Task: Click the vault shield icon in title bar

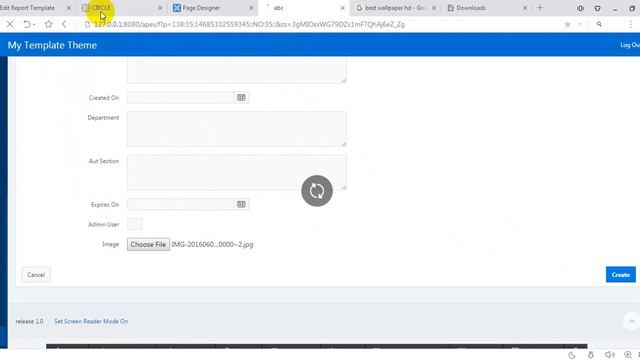Action: pyautogui.click(x=597, y=8)
